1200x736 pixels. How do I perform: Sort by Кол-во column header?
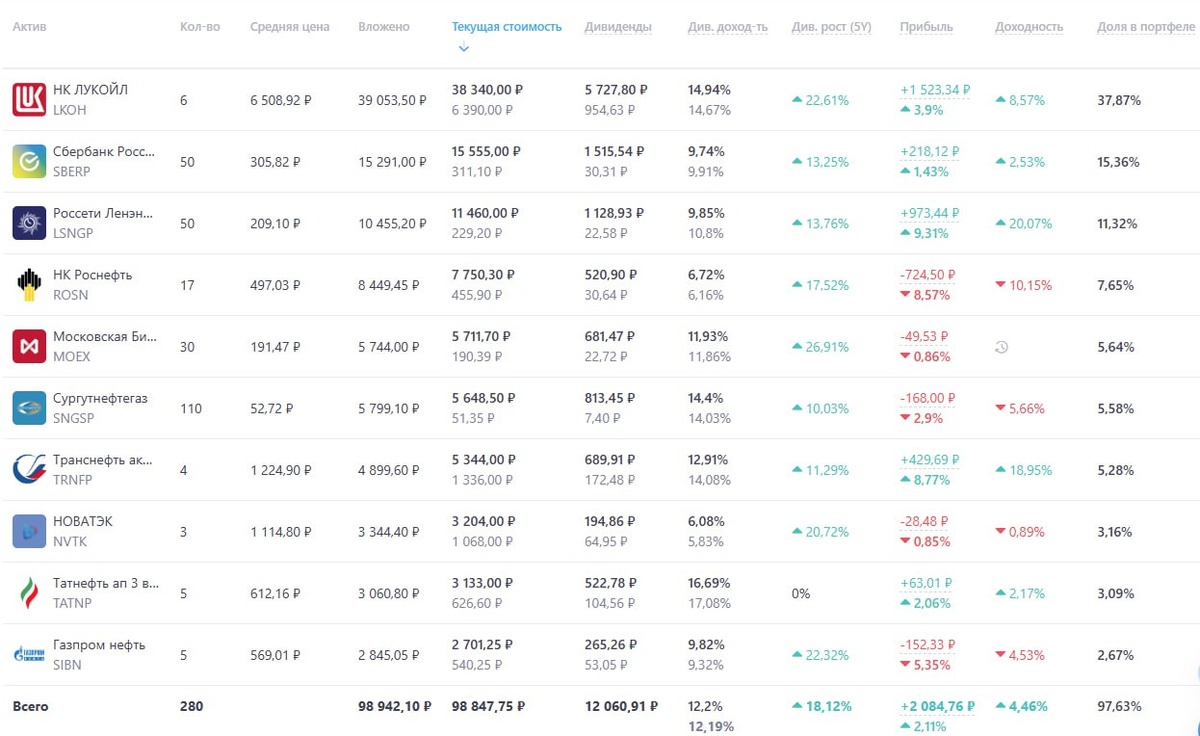pos(200,27)
